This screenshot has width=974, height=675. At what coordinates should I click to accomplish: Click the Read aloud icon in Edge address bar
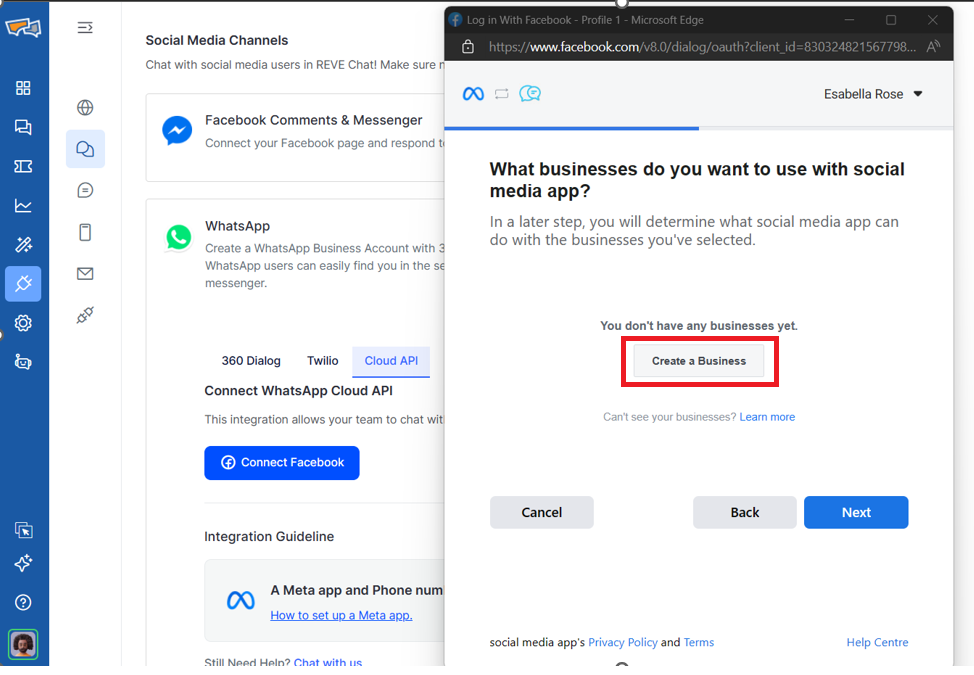[933, 47]
